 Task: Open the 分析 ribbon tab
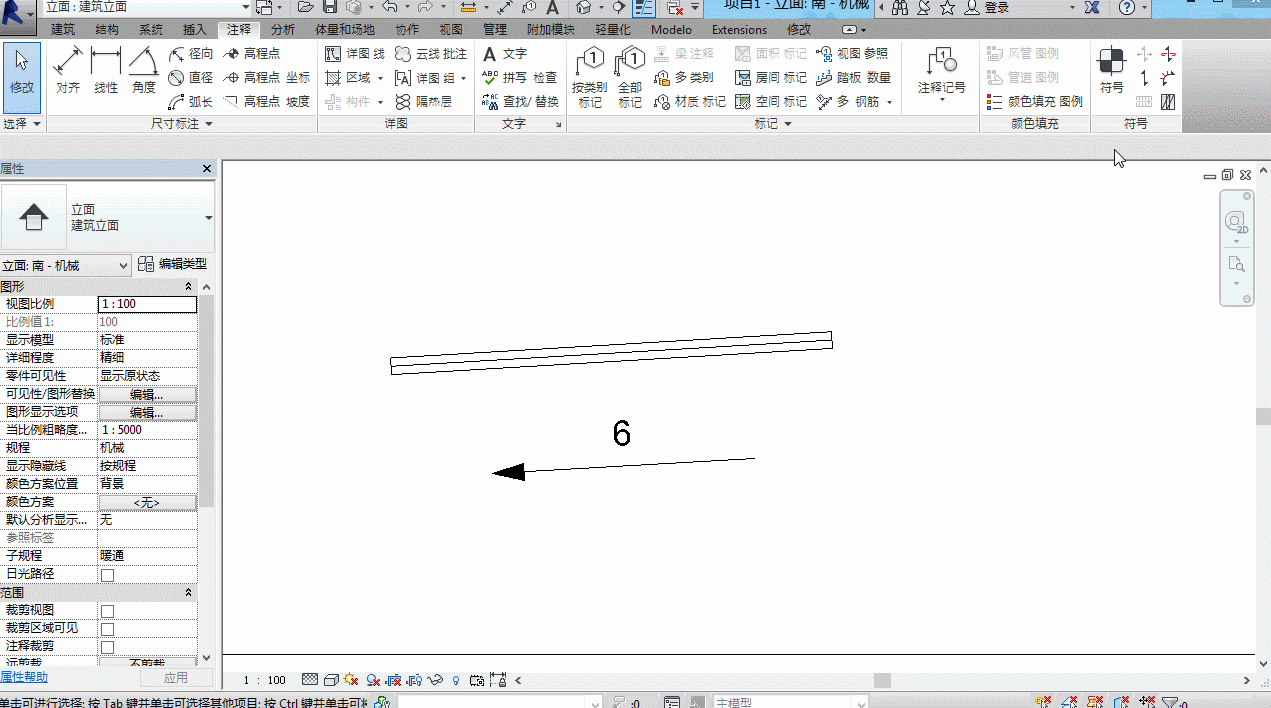click(x=283, y=30)
